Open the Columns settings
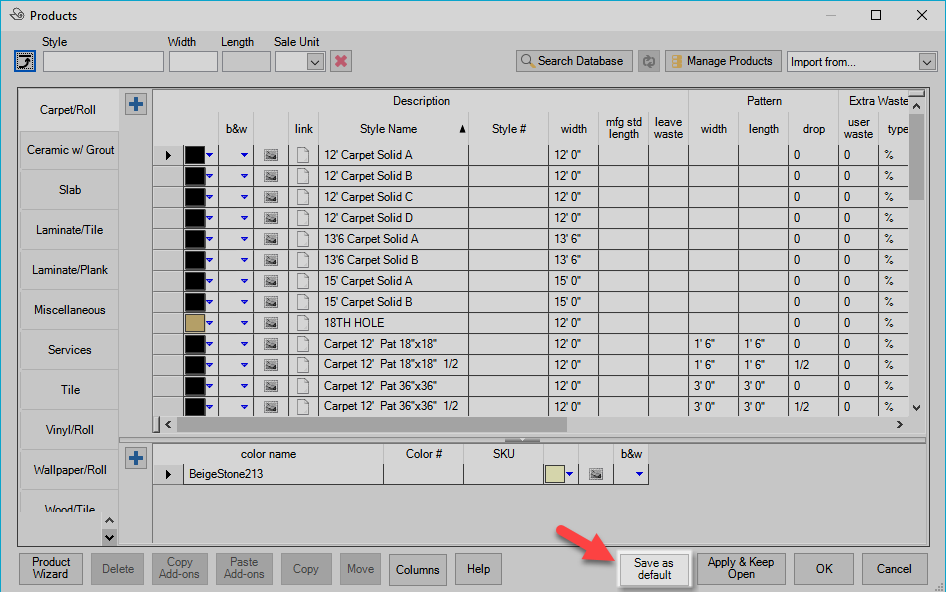The height and width of the screenshot is (592, 946). click(417, 570)
